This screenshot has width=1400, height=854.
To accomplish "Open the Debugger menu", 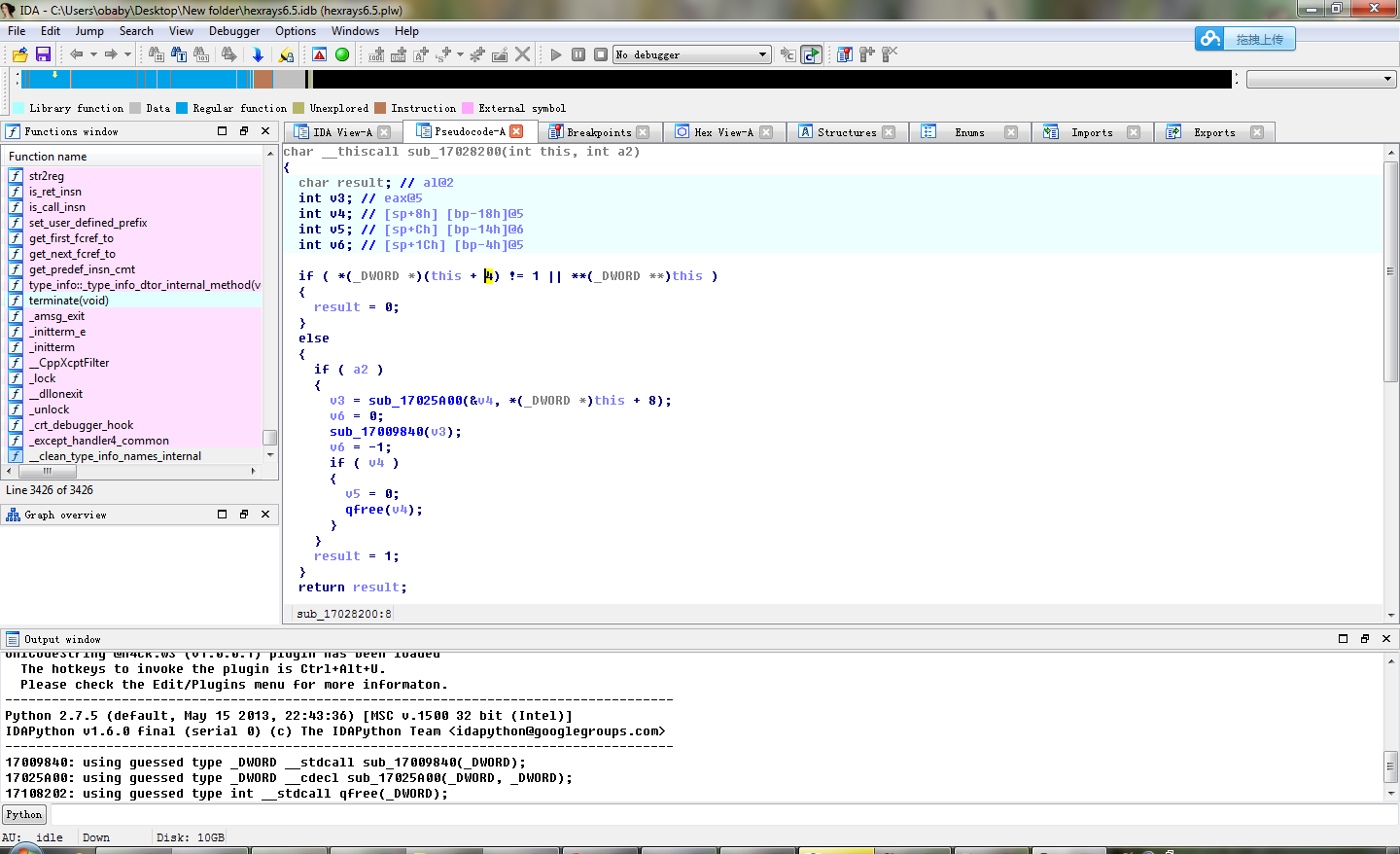I will 234,31.
